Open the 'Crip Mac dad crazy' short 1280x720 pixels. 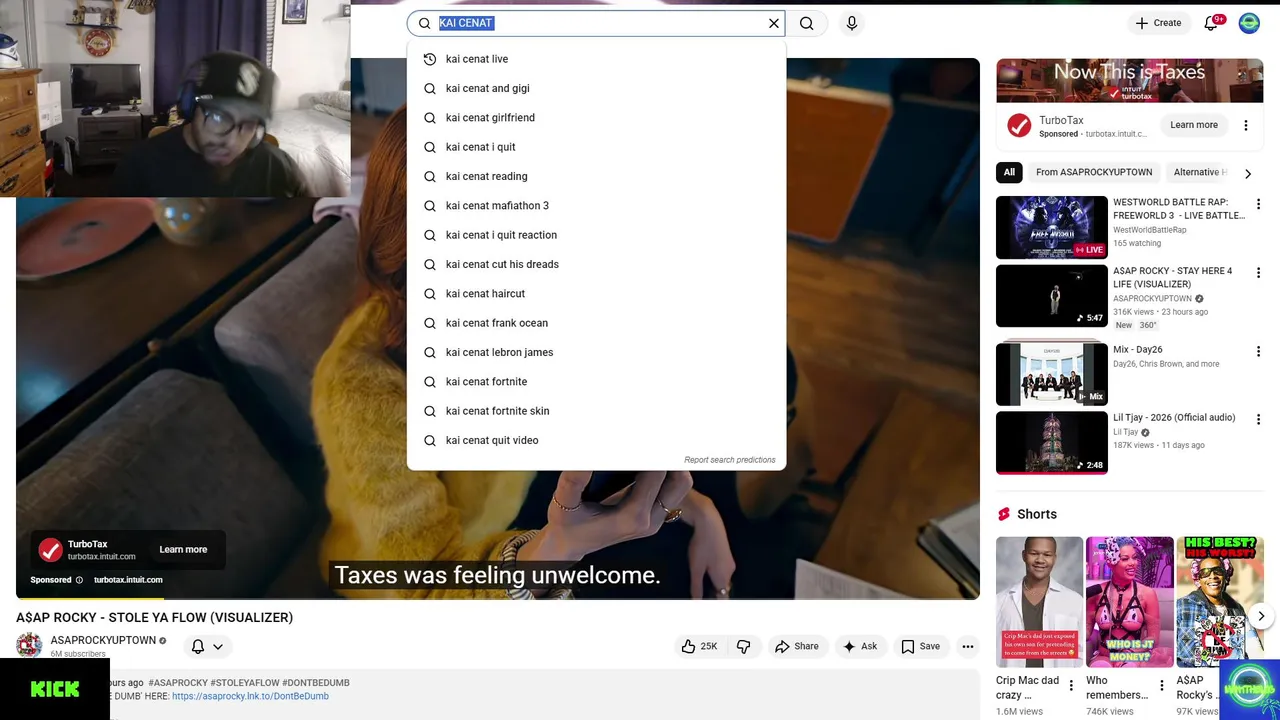pos(1039,602)
